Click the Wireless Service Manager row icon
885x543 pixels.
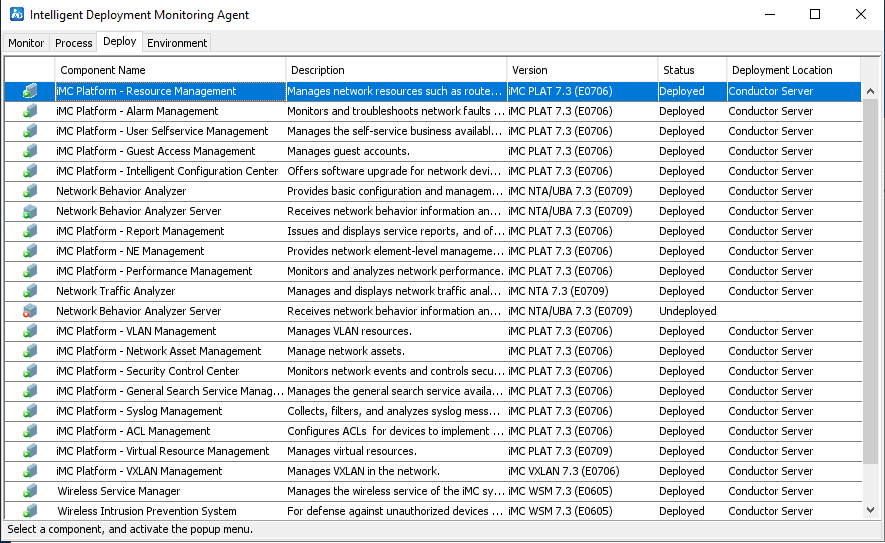(x=30, y=491)
